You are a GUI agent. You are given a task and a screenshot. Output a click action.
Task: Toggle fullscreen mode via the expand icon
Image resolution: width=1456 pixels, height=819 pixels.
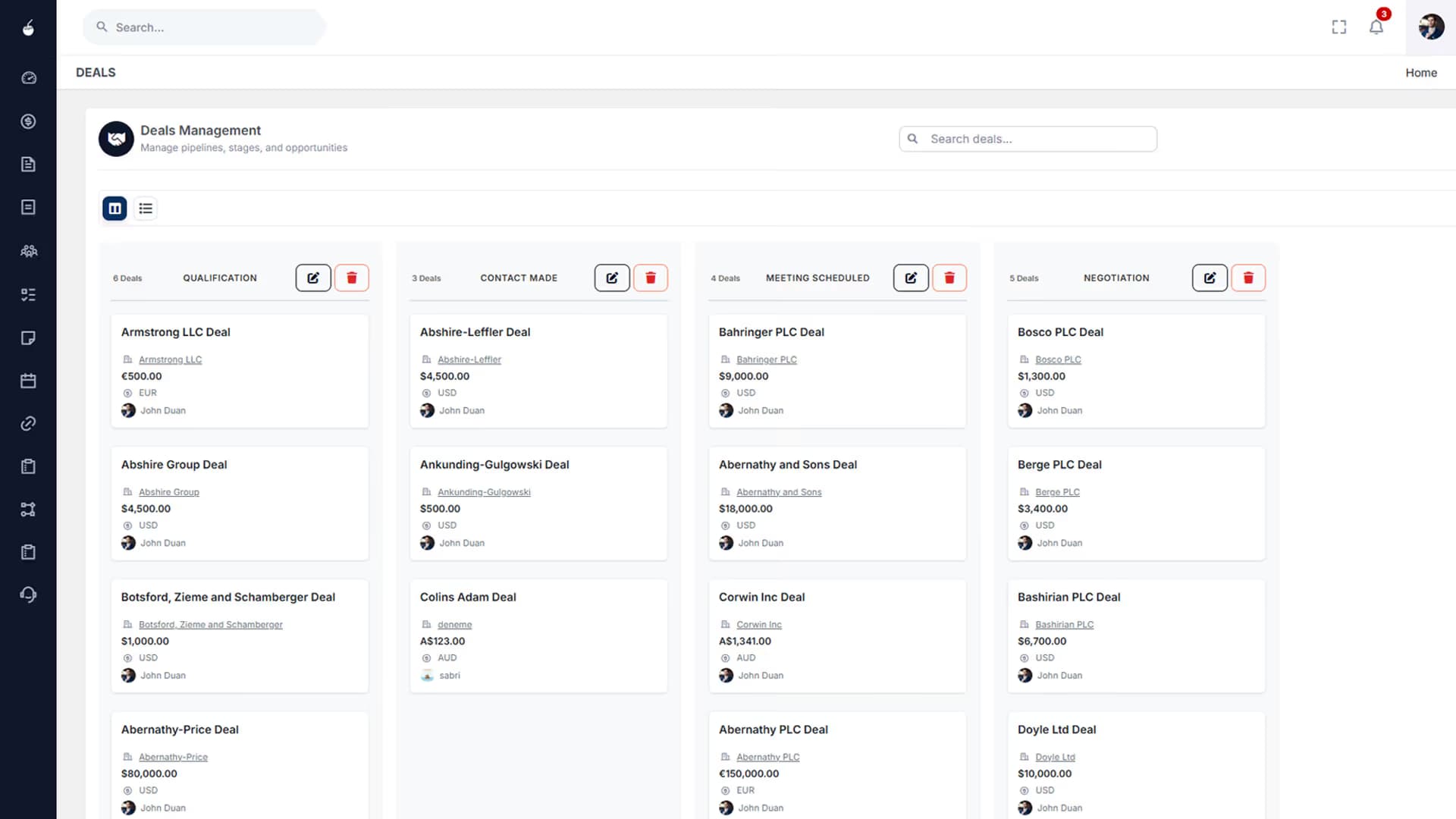[1338, 27]
